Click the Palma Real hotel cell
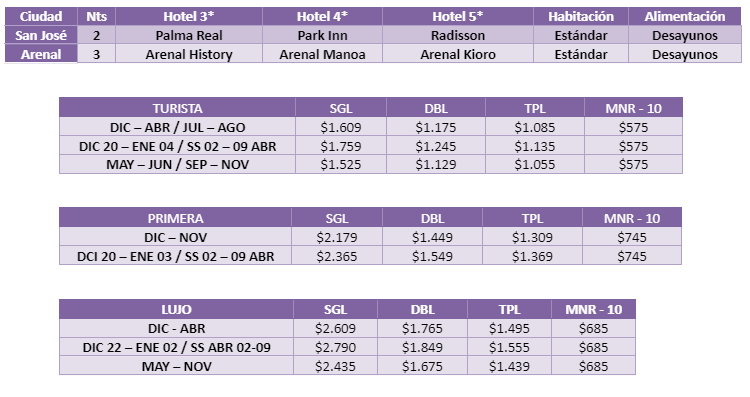The image size is (750, 397). (189, 35)
